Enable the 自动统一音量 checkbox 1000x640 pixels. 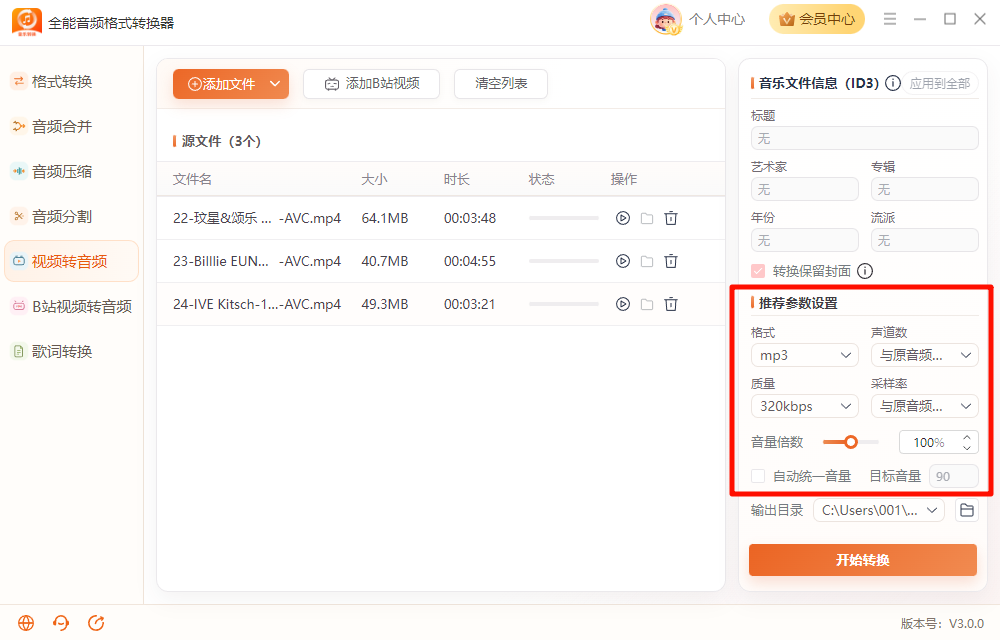click(x=758, y=476)
